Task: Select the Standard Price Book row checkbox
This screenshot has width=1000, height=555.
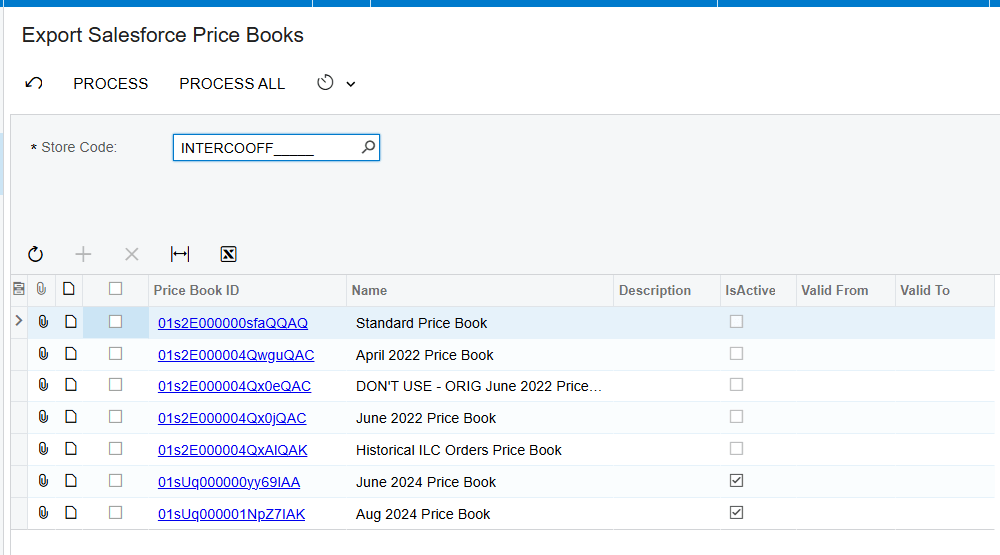Action: 115,322
